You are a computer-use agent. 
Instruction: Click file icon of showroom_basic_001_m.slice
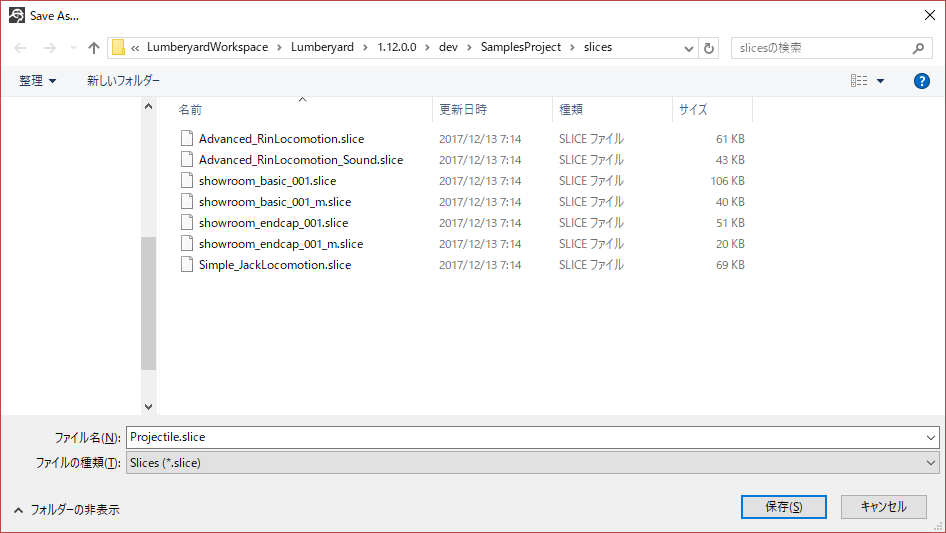pos(187,202)
